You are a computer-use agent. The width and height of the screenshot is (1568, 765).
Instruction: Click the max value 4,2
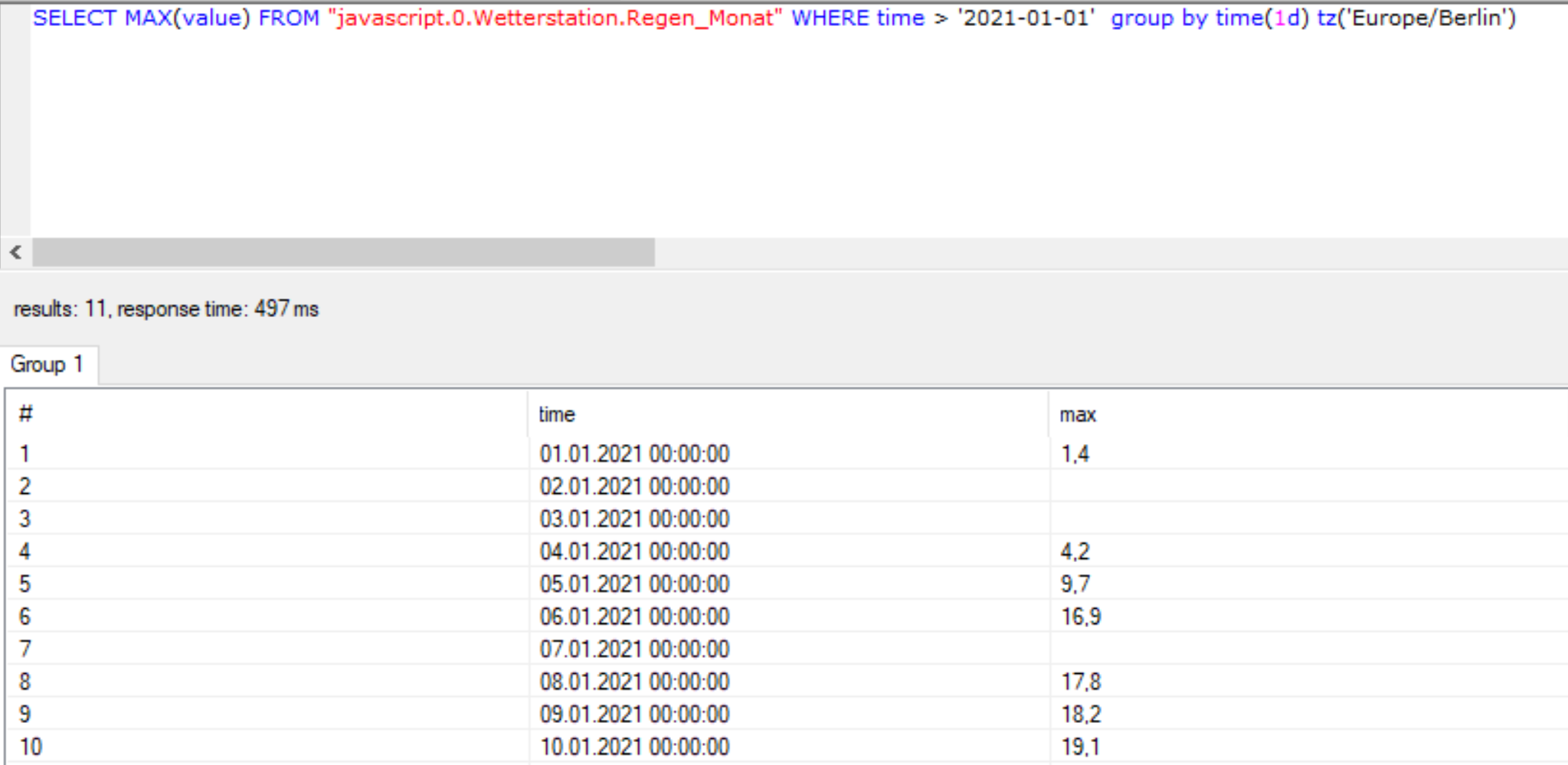pos(1075,551)
